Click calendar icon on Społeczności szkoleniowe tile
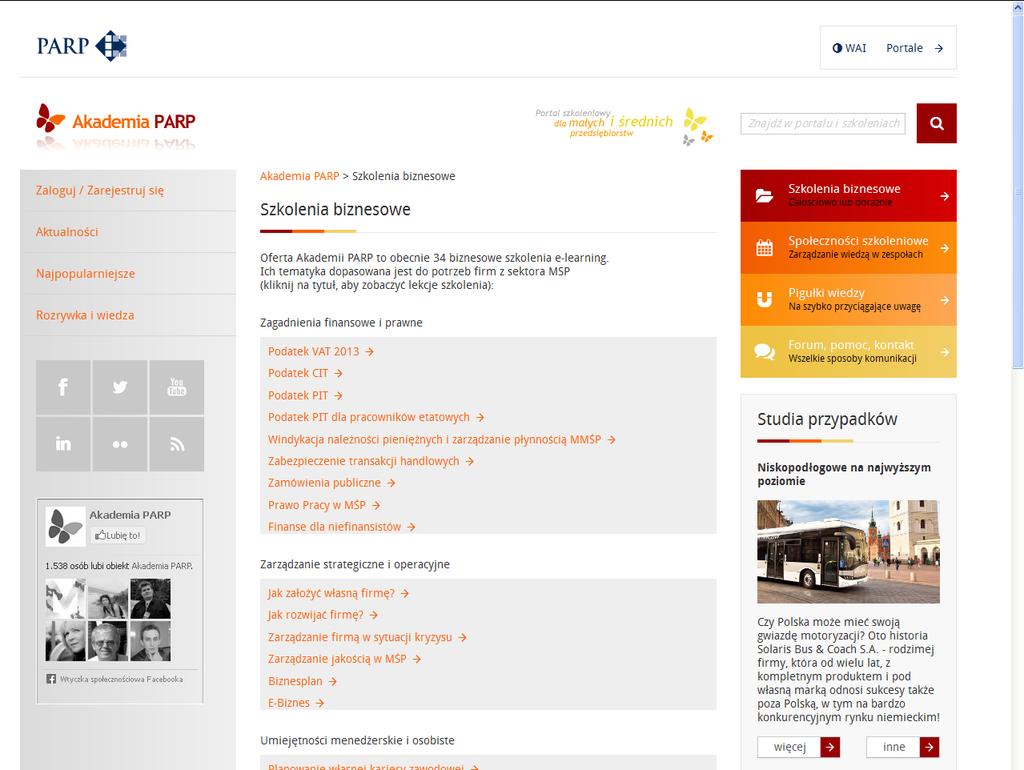The height and width of the screenshot is (770, 1024). [x=764, y=248]
